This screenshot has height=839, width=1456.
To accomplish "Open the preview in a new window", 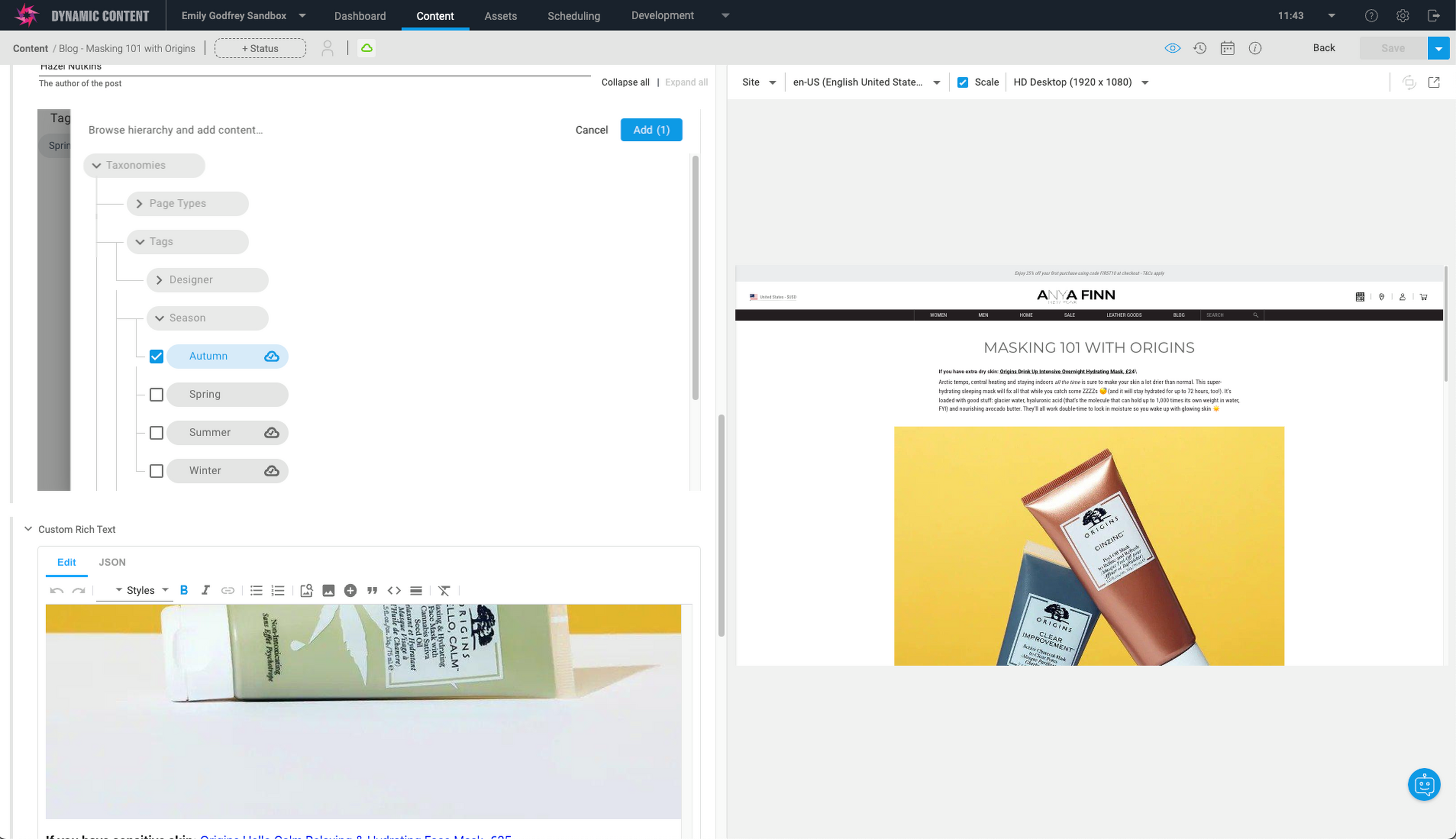I will coord(1434,82).
